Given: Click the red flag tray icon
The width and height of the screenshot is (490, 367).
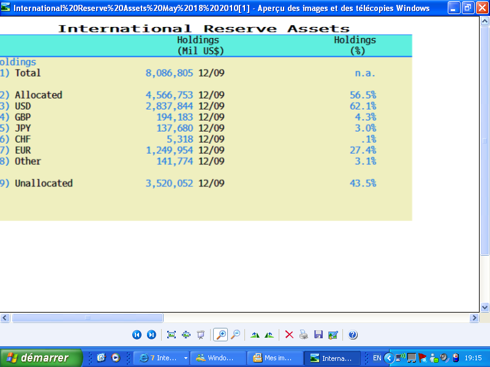Looking at the screenshot, I should 422,358.
